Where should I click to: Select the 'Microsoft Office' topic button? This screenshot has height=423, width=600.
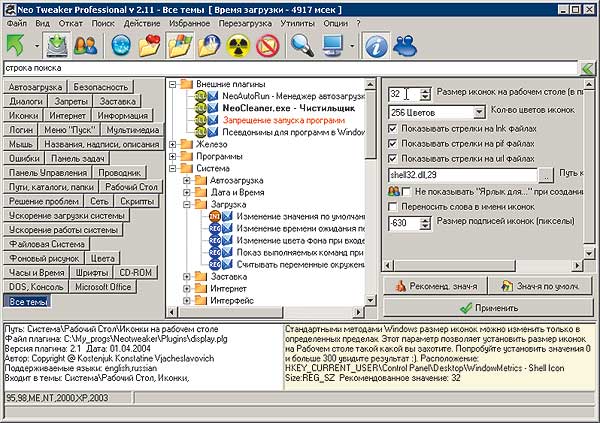103,287
